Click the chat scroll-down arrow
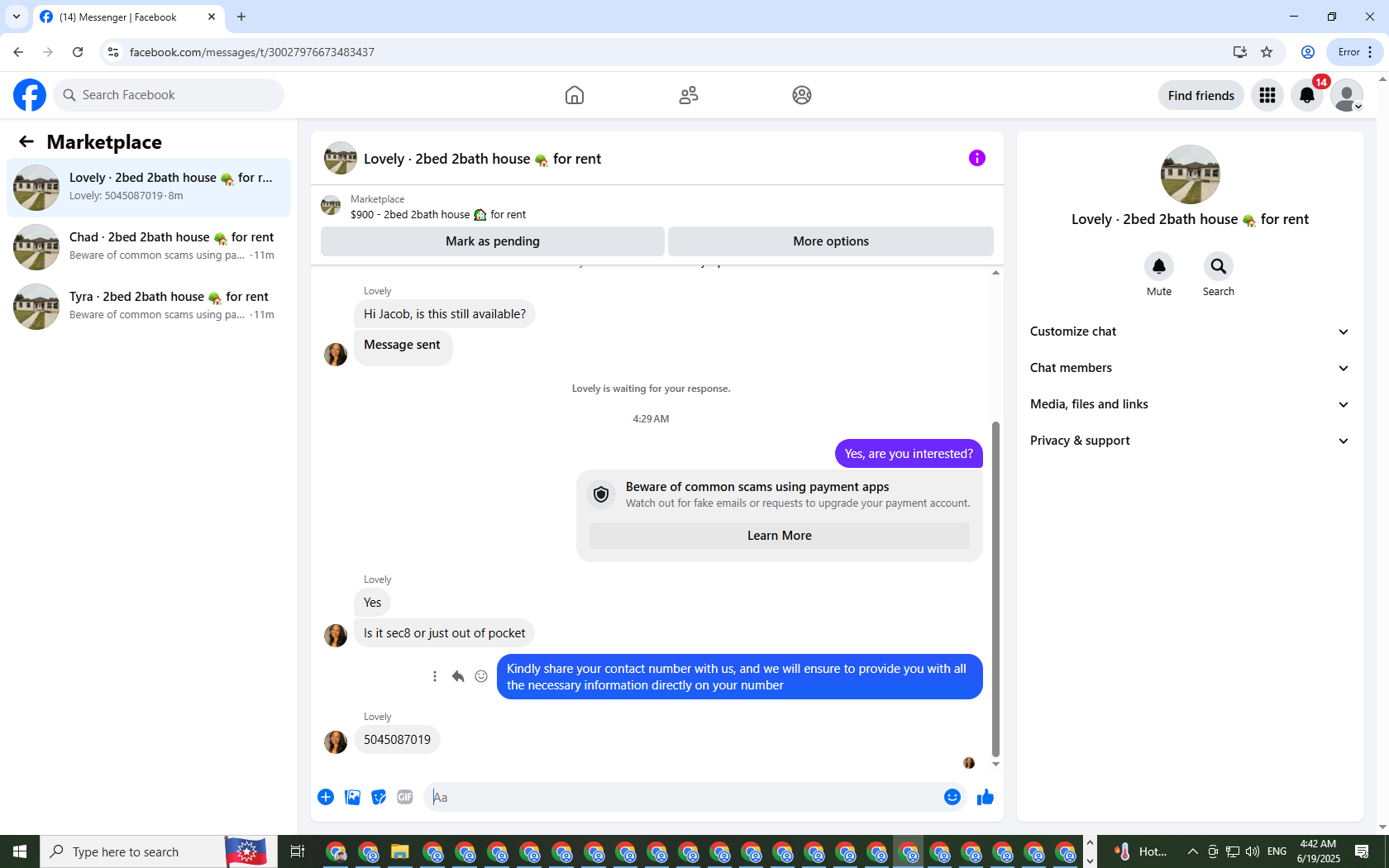This screenshot has height=868, width=1389. pos(995,765)
